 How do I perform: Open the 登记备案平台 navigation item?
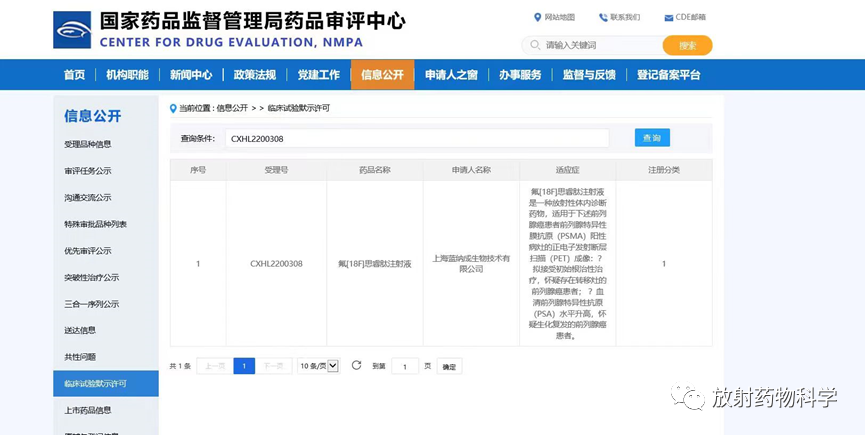(x=668, y=75)
